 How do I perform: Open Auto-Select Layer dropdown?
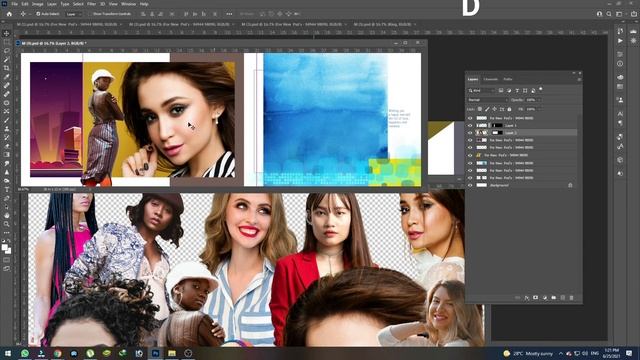click(73, 13)
